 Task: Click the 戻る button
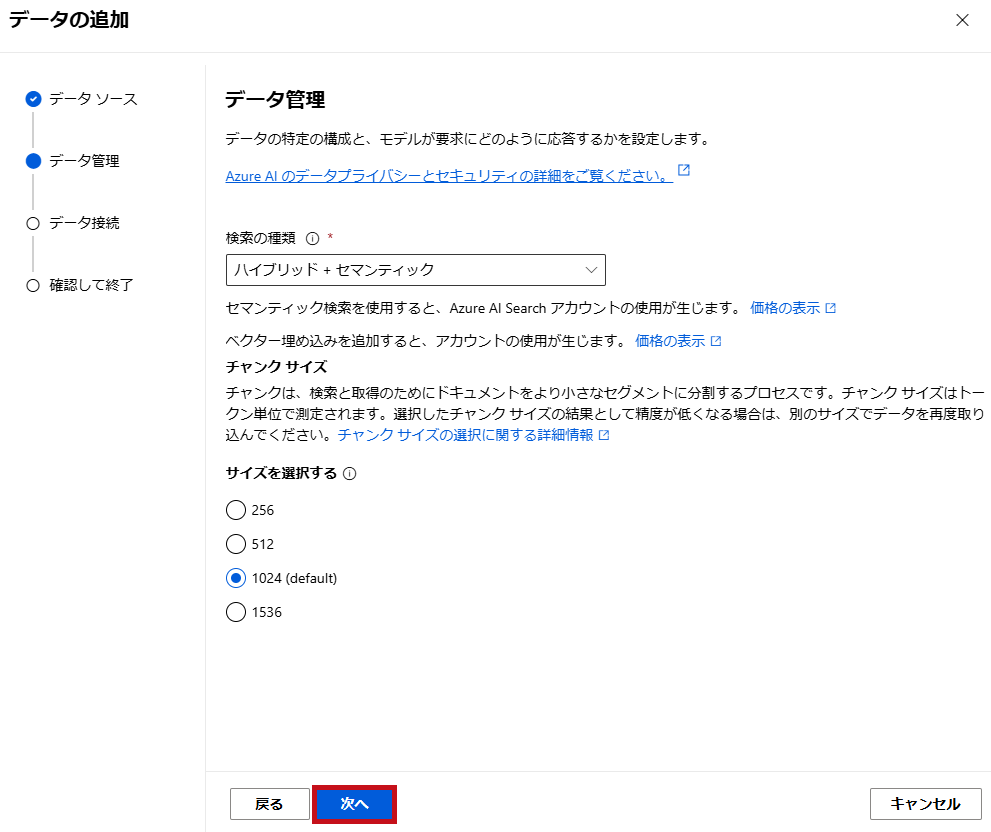[x=269, y=804]
